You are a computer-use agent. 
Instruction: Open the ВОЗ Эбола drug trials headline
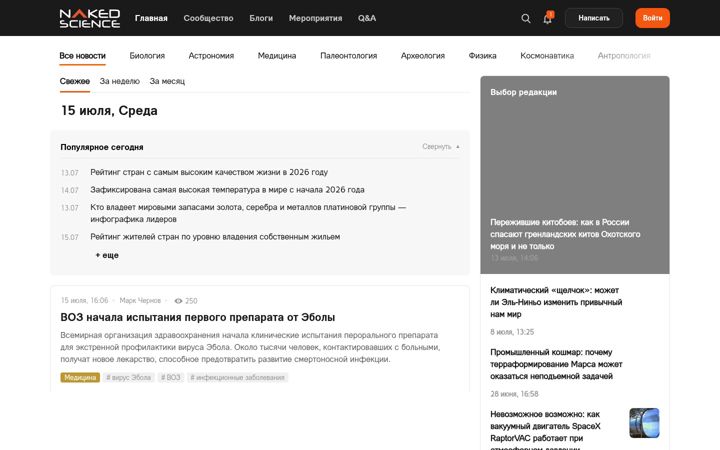(197, 317)
